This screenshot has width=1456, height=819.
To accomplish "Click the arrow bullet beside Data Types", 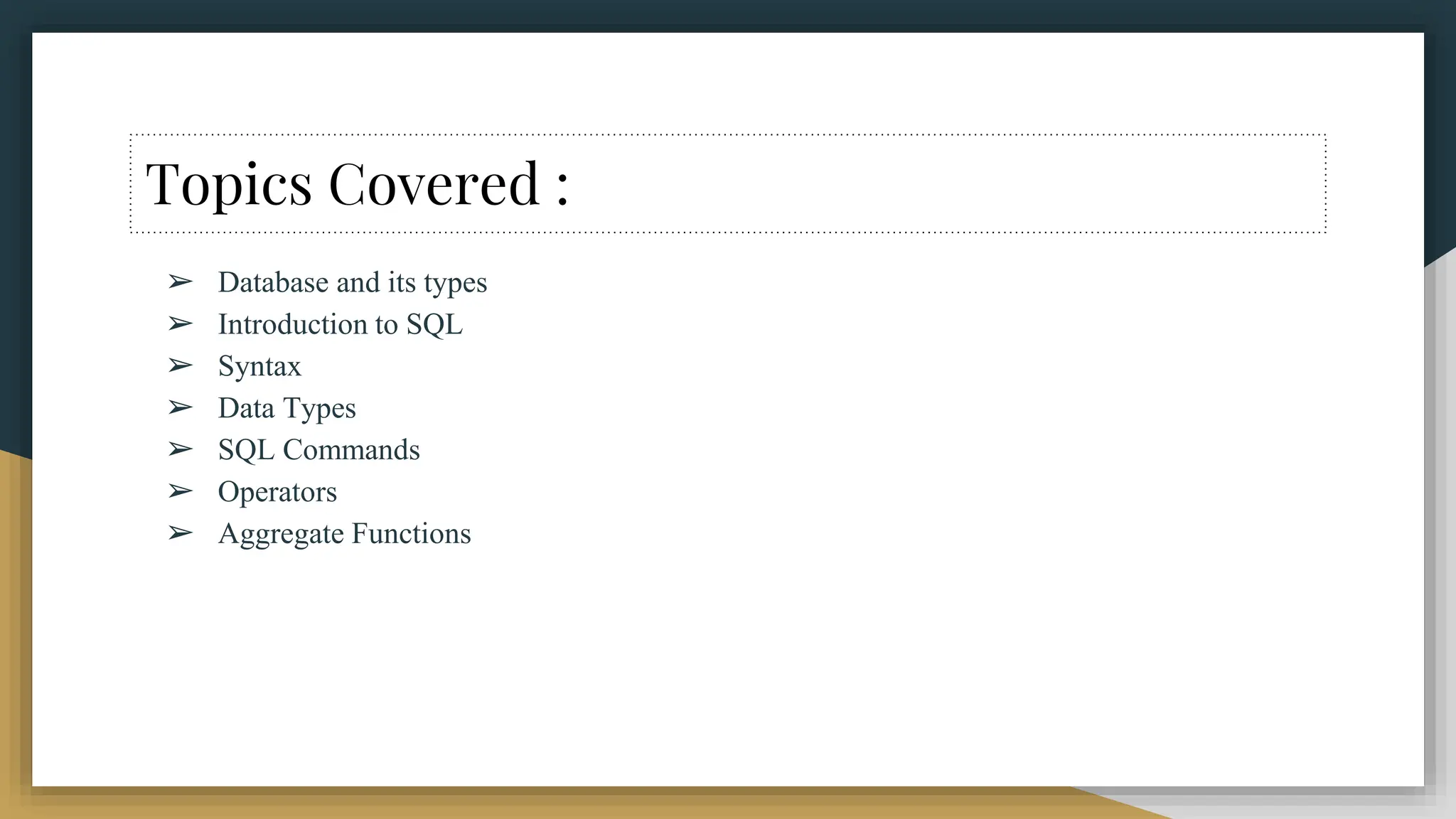I will pyautogui.click(x=181, y=407).
